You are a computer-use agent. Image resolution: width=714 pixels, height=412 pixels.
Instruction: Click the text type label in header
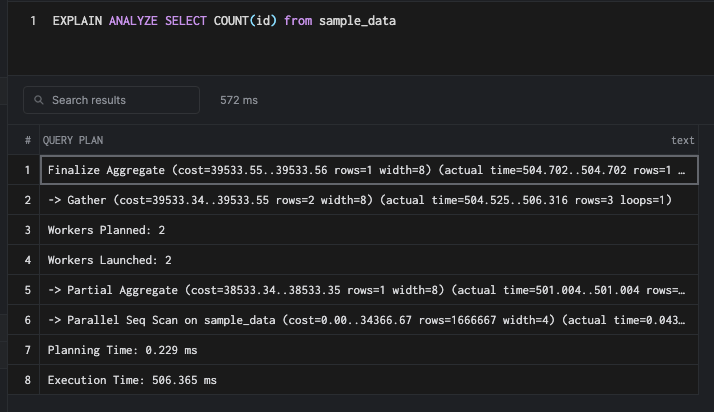click(x=682, y=141)
